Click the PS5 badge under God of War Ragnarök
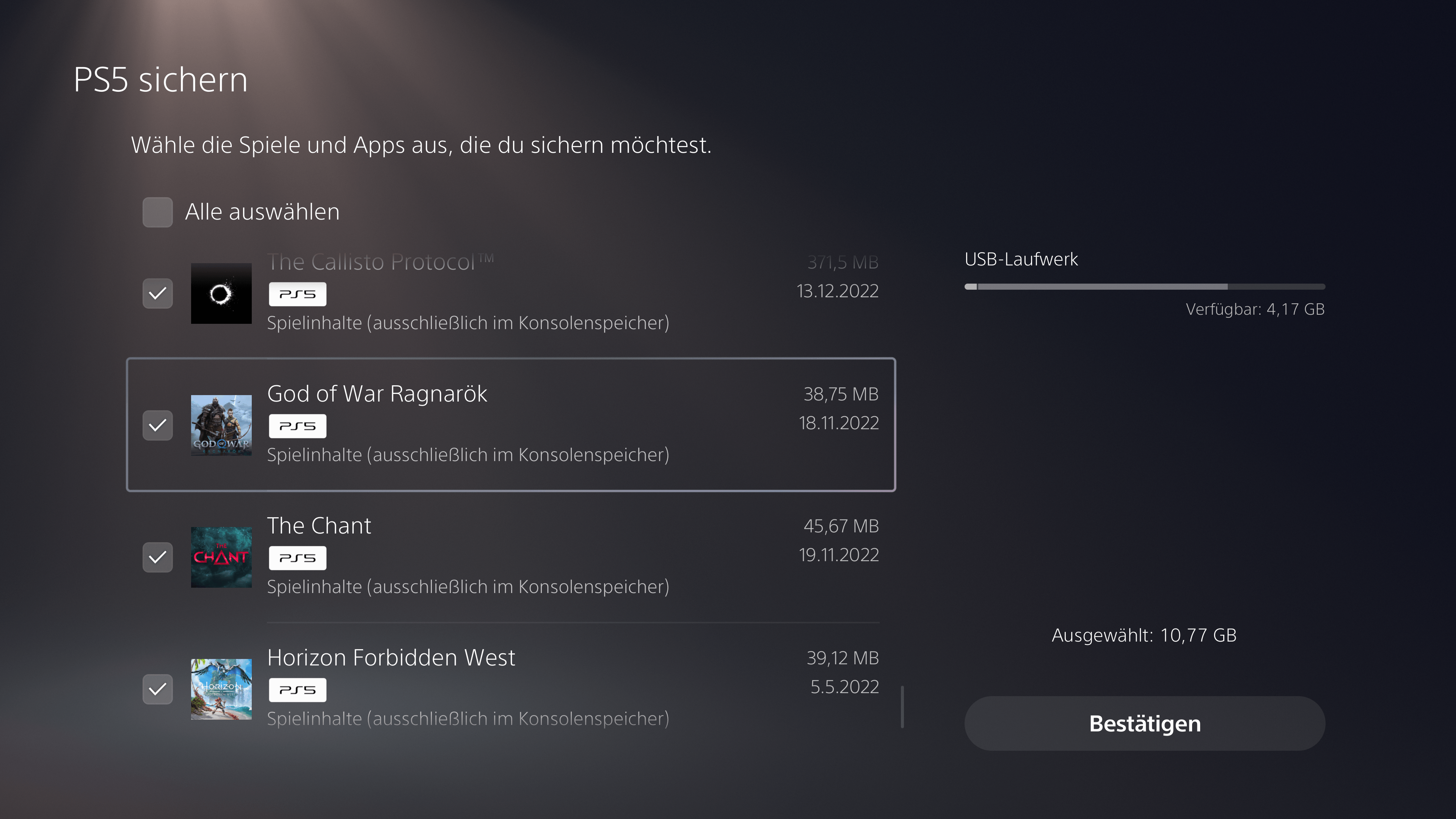Image resolution: width=1456 pixels, height=819 pixels. tap(297, 426)
